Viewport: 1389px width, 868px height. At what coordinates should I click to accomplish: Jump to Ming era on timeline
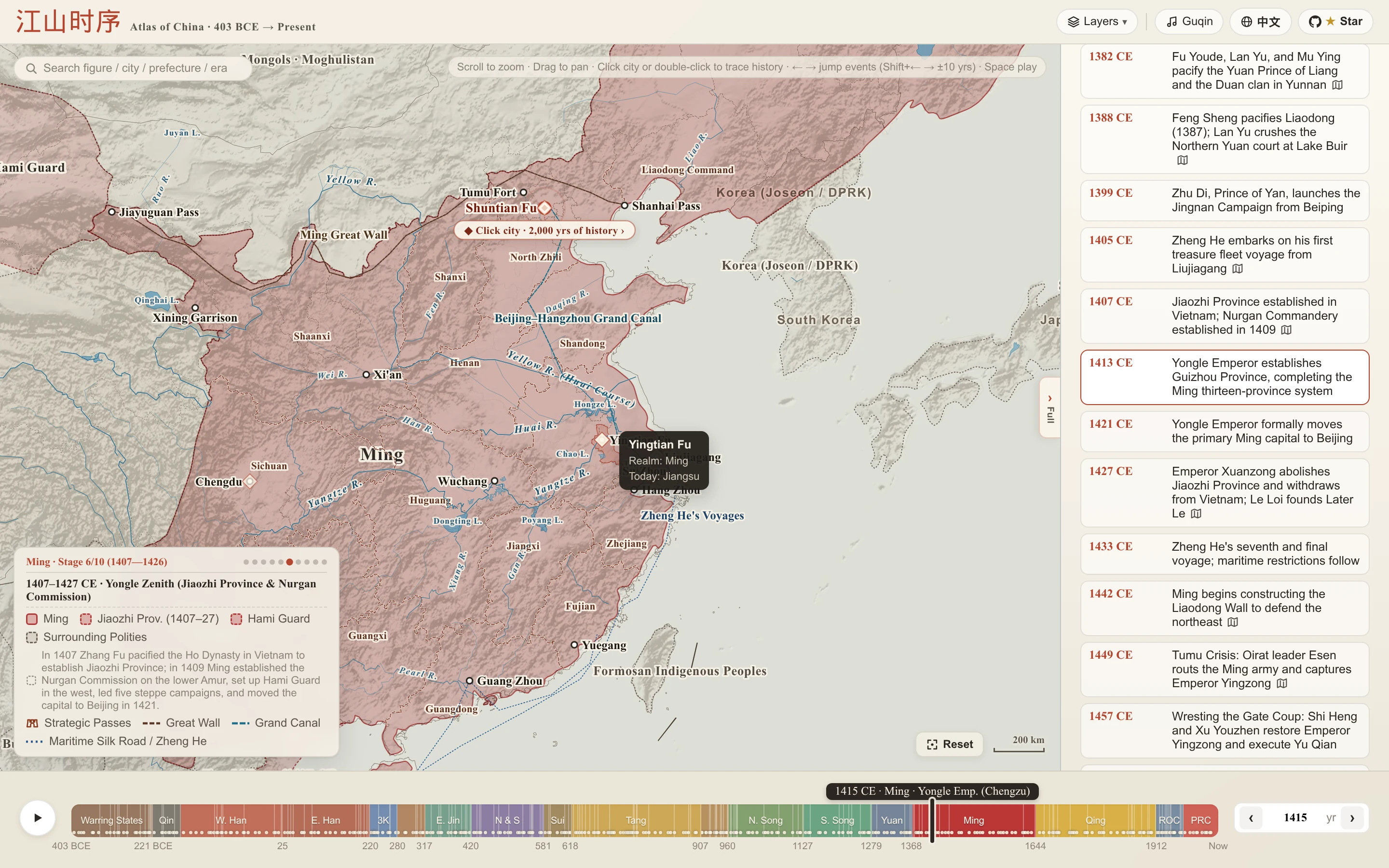pos(973,820)
